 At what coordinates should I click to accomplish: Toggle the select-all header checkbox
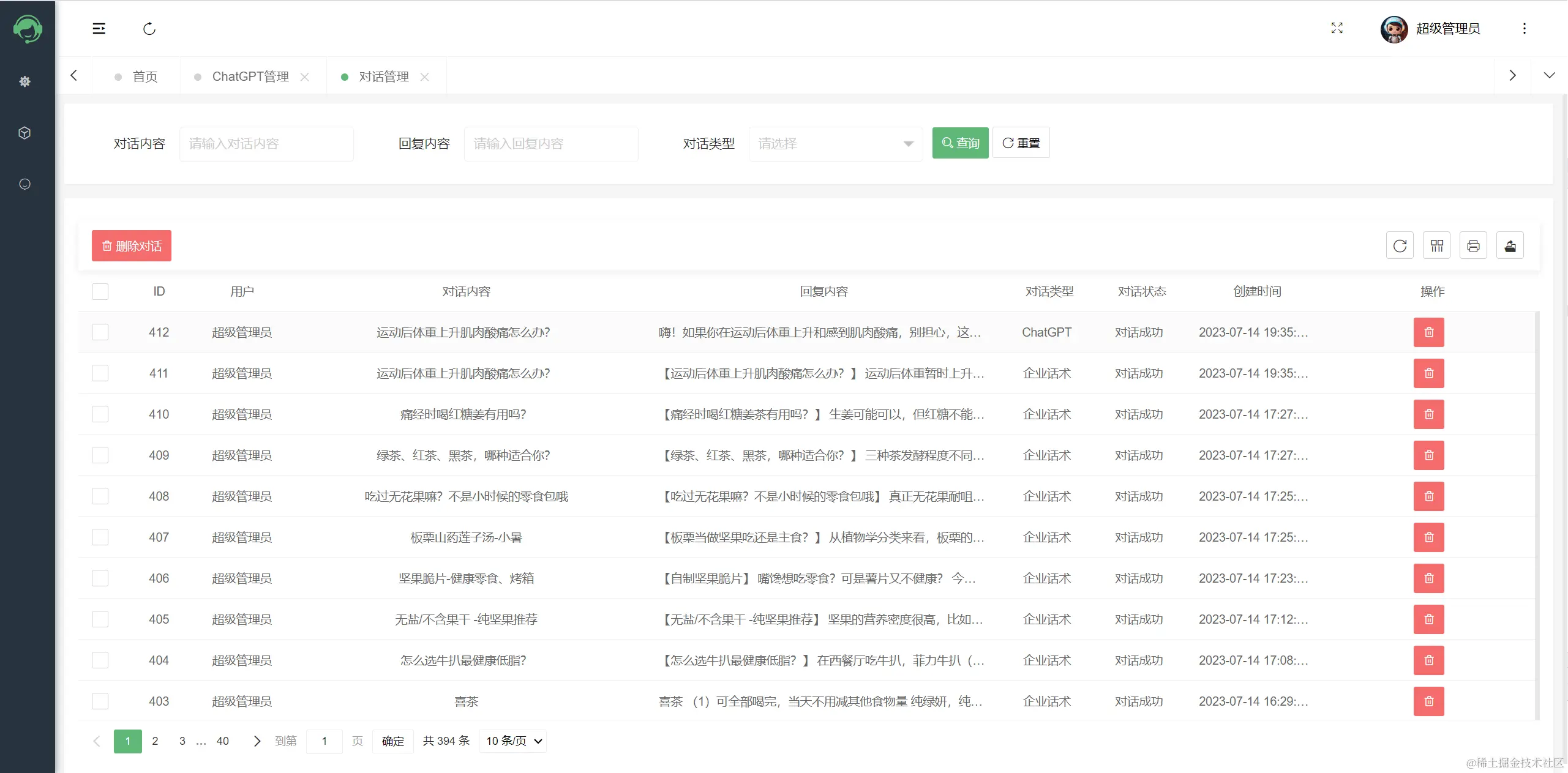[100, 291]
